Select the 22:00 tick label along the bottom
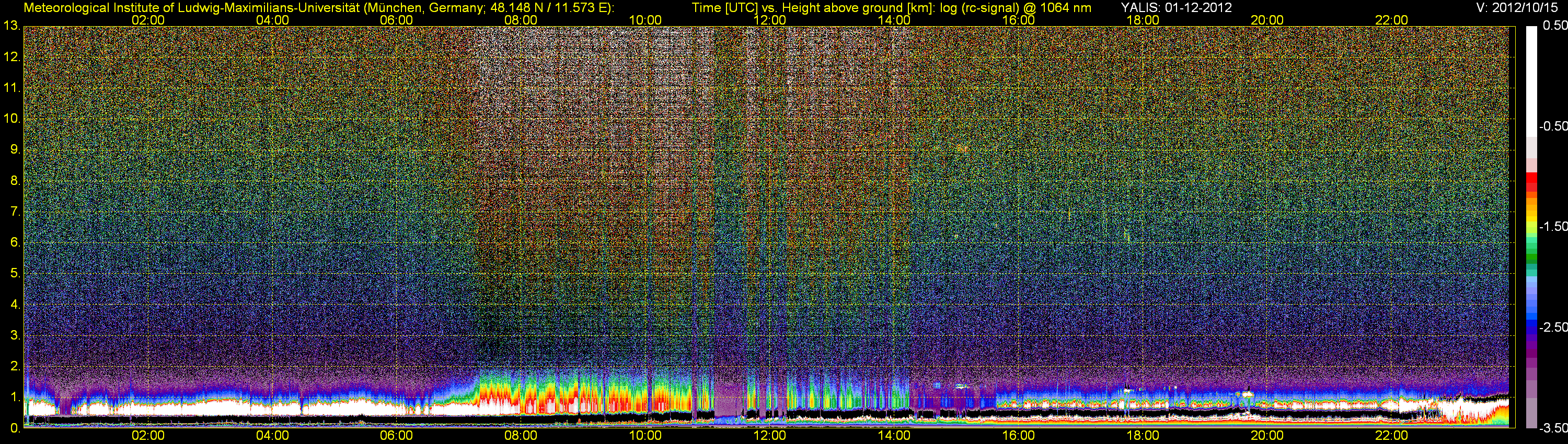 1391,436
